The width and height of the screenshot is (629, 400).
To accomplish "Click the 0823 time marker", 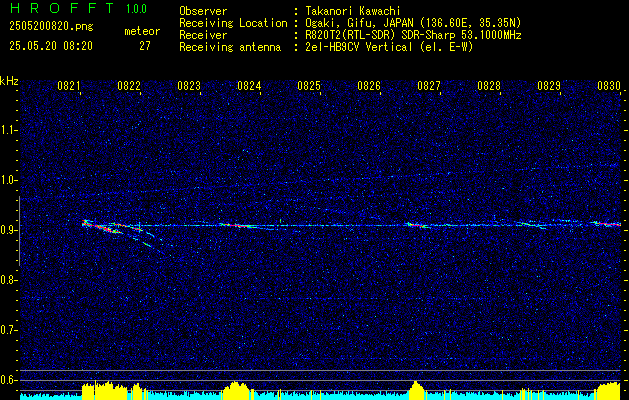I will pos(189,86).
